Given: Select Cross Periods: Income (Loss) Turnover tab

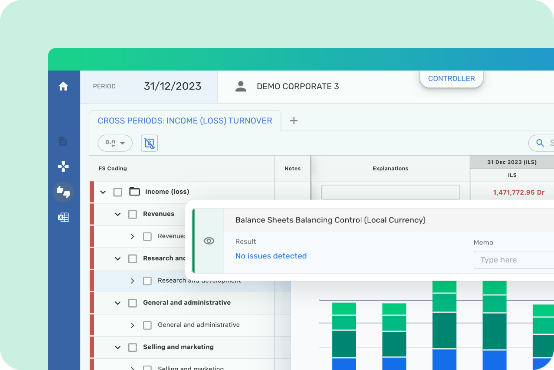Looking at the screenshot, I should point(185,121).
